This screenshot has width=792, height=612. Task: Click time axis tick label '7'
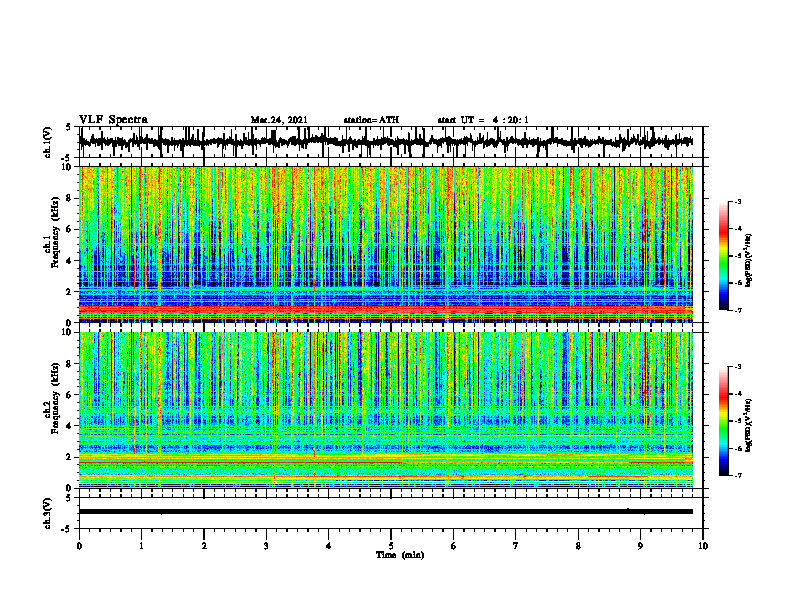[516, 546]
